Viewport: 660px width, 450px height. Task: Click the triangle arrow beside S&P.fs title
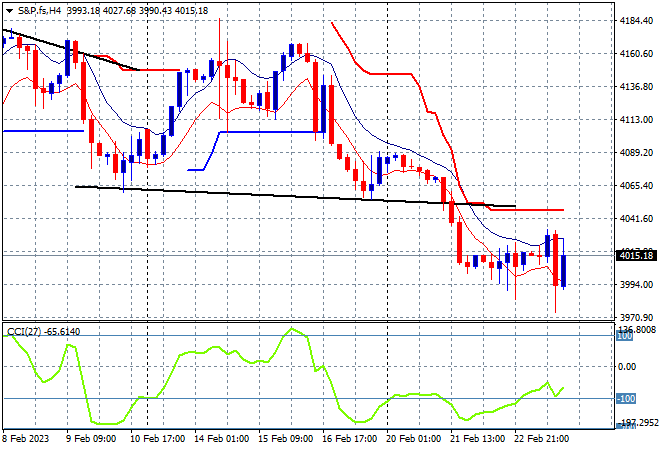pyautogui.click(x=9, y=11)
